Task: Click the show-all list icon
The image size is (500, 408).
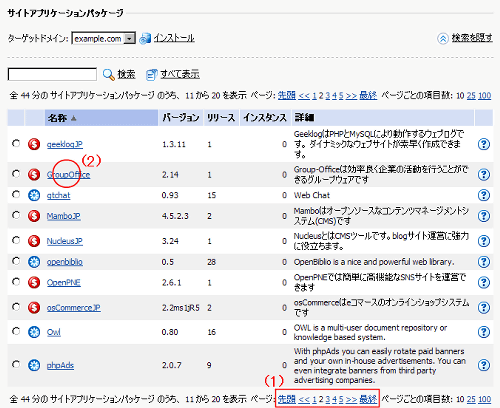Action: point(151,75)
